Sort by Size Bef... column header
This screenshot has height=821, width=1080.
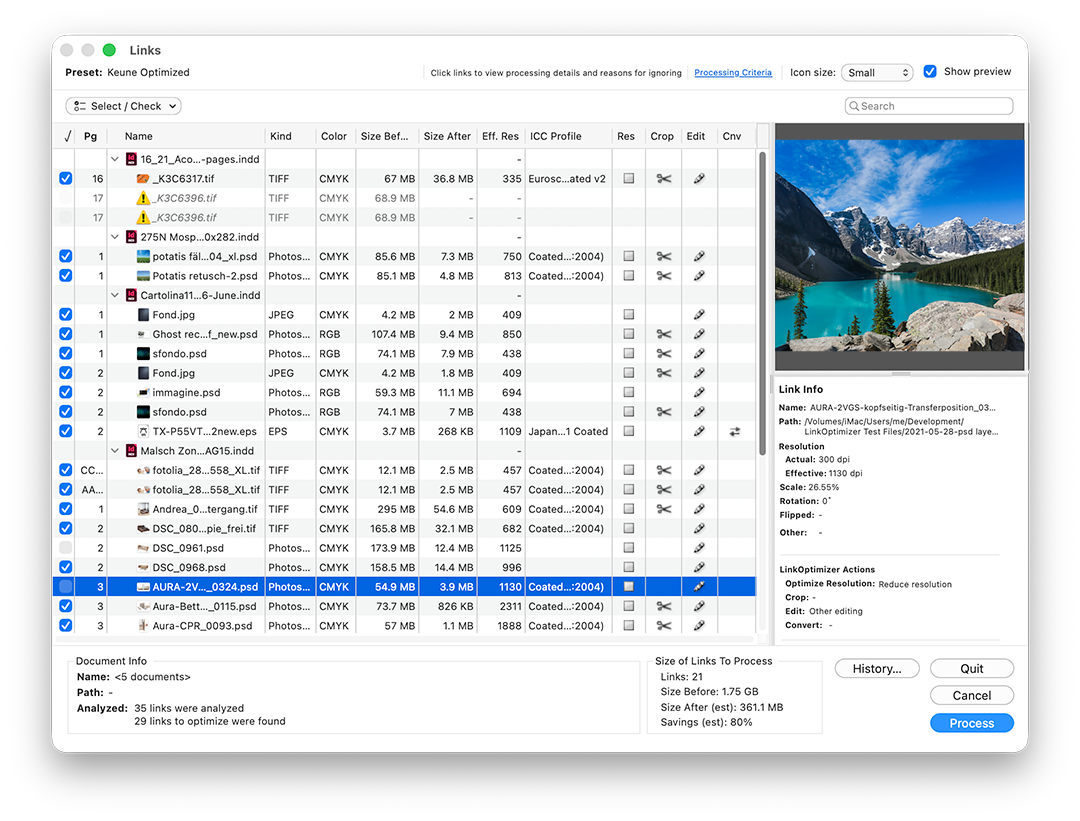tap(387, 136)
